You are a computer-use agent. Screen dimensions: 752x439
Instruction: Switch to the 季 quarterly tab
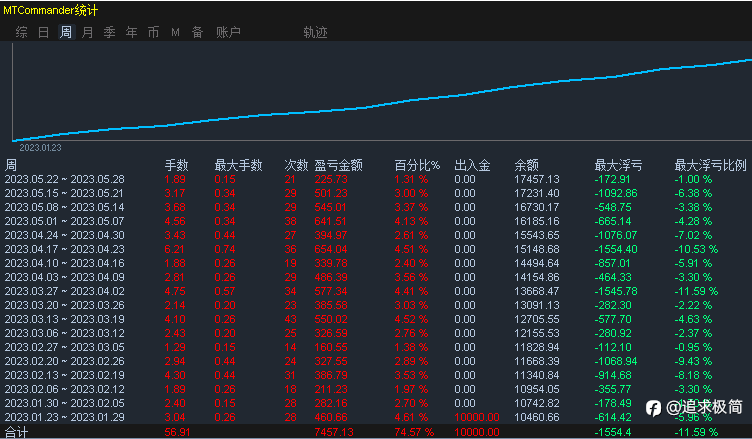click(109, 32)
